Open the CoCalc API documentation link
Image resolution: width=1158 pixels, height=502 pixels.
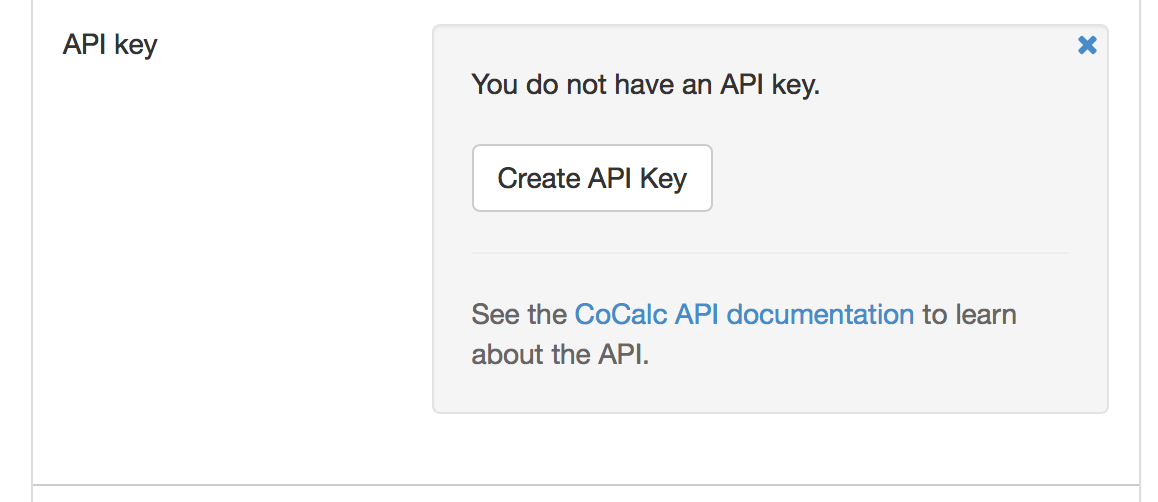pyautogui.click(x=743, y=314)
